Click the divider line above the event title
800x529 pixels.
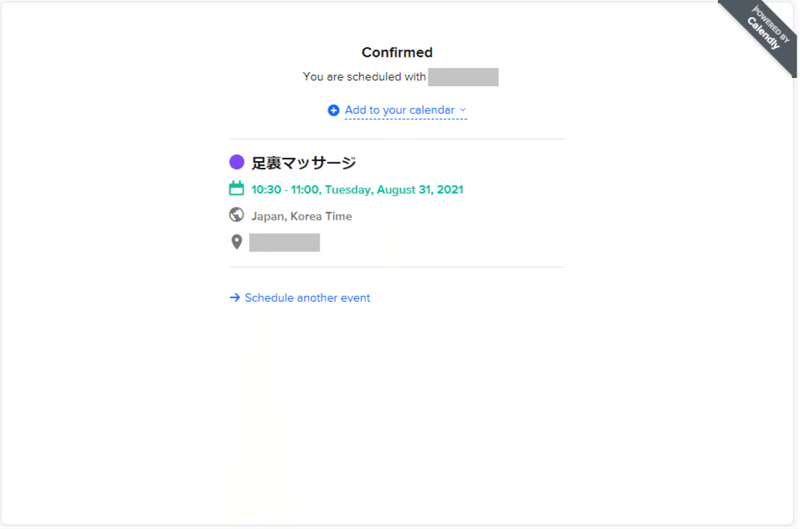(x=397, y=139)
